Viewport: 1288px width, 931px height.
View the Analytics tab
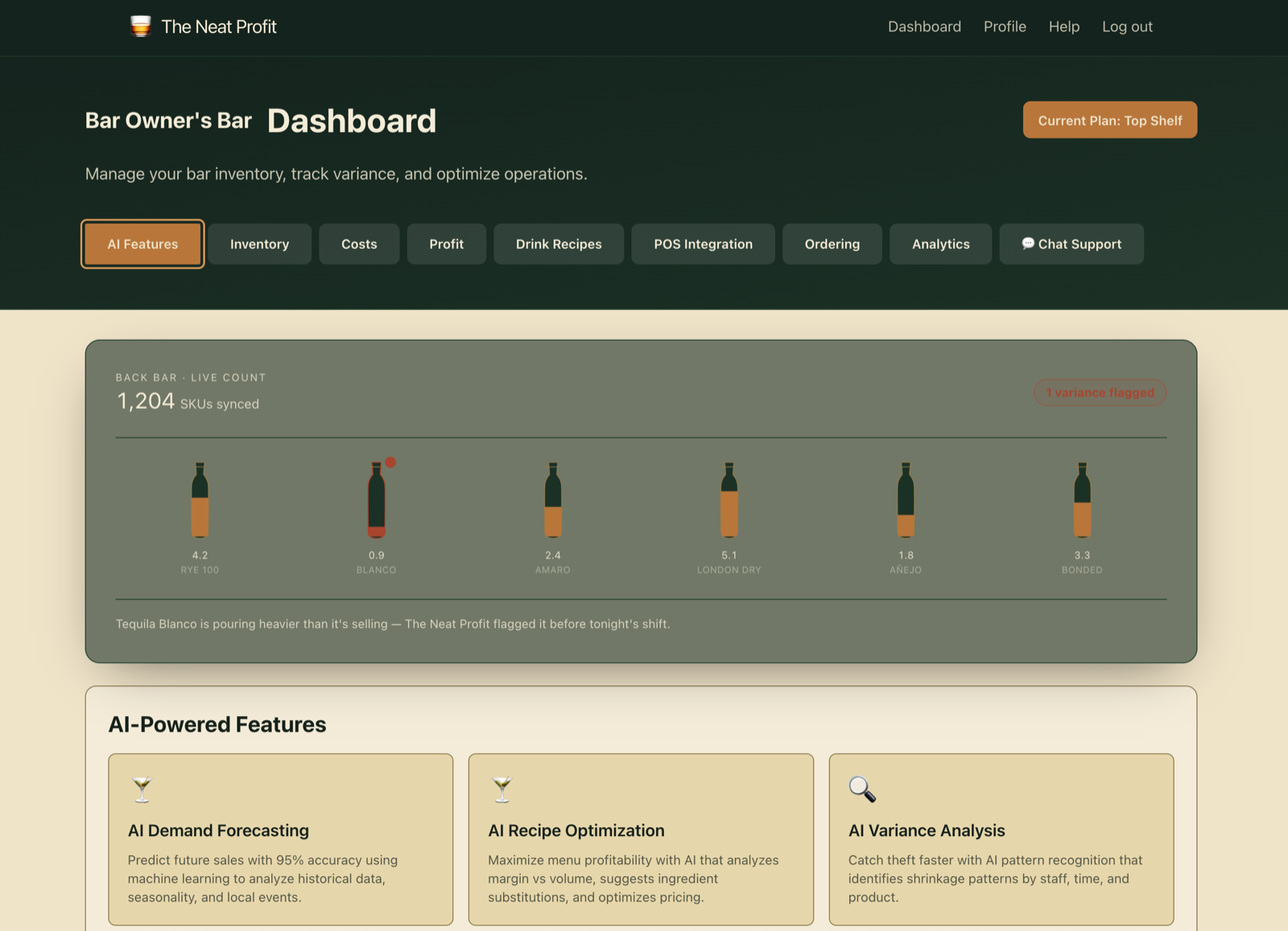pos(940,244)
